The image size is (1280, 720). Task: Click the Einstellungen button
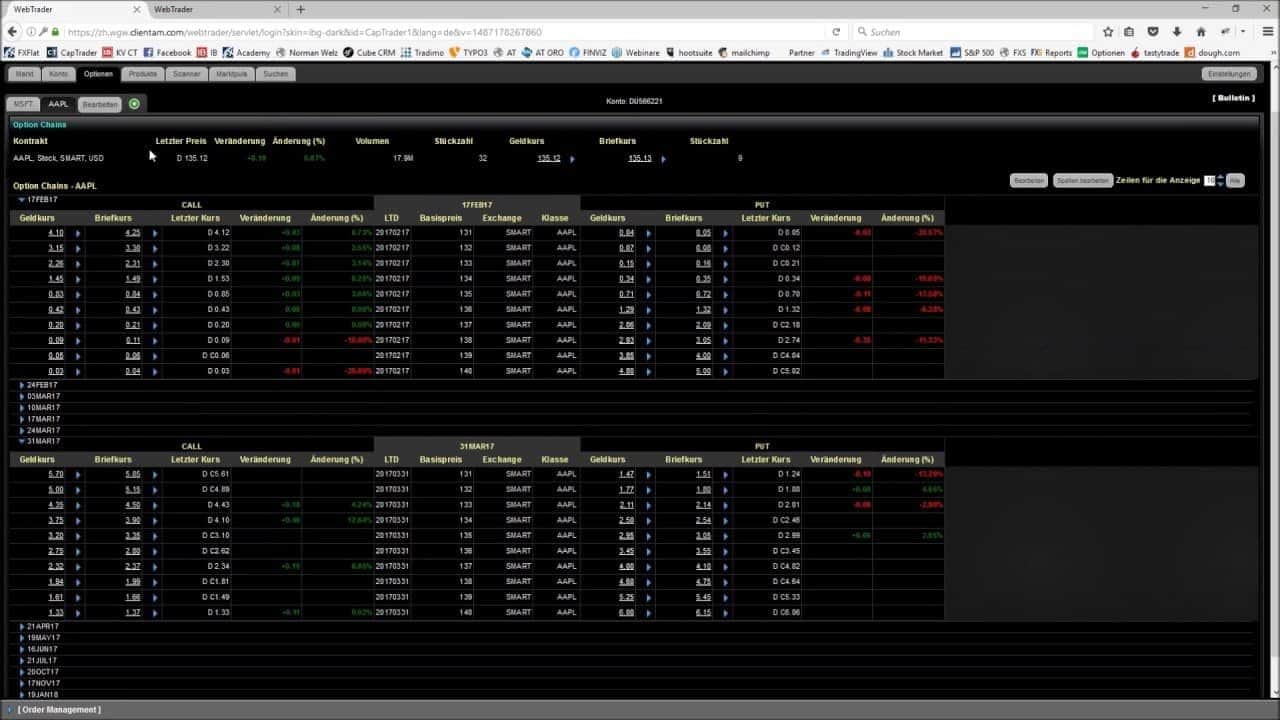(x=1229, y=74)
